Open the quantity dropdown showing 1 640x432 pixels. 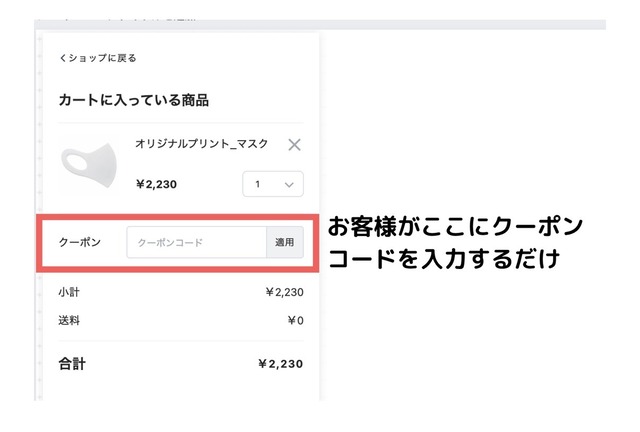pyautogui.click(x=272, y=184)
